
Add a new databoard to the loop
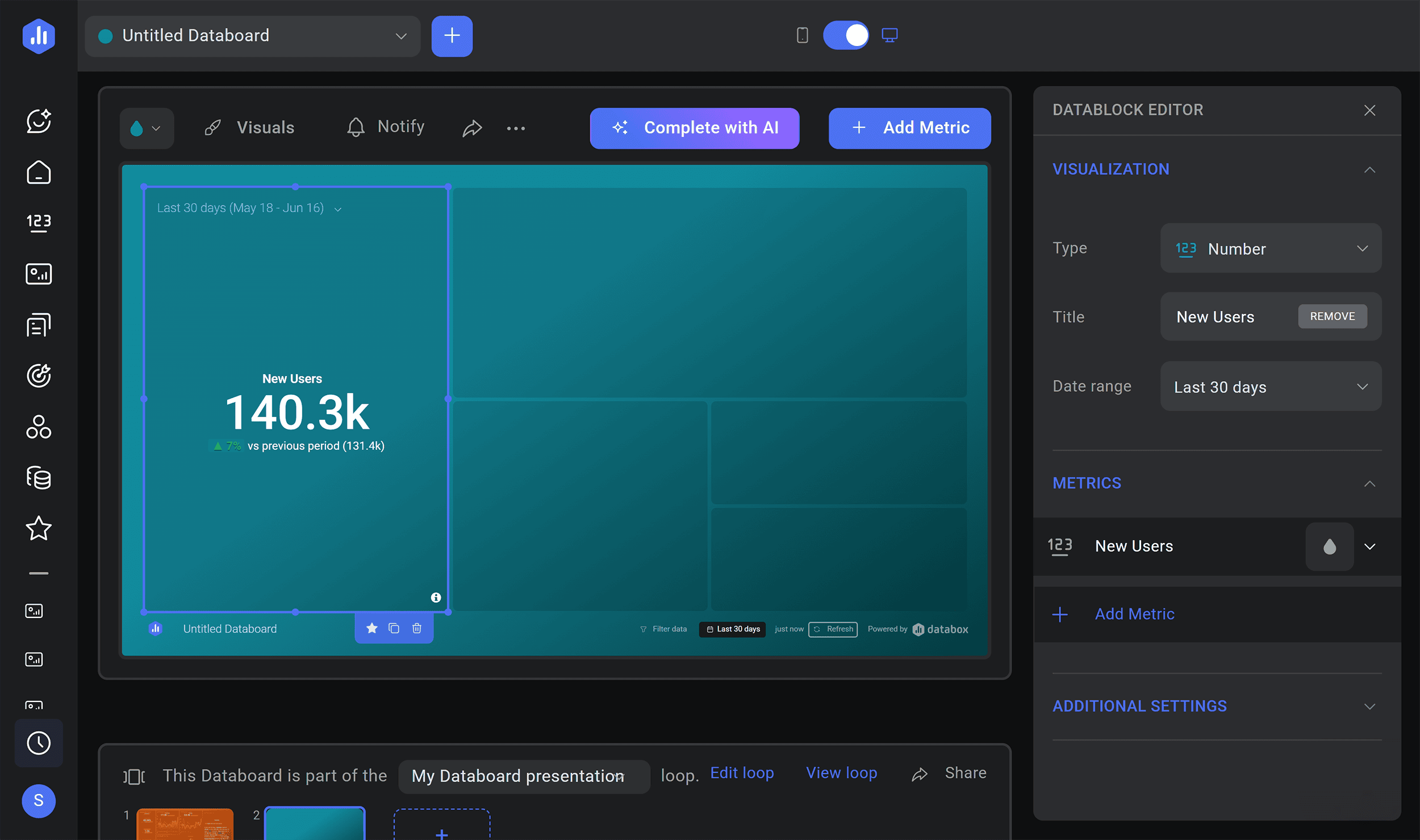pyautogui.click(x=441, y=825)
